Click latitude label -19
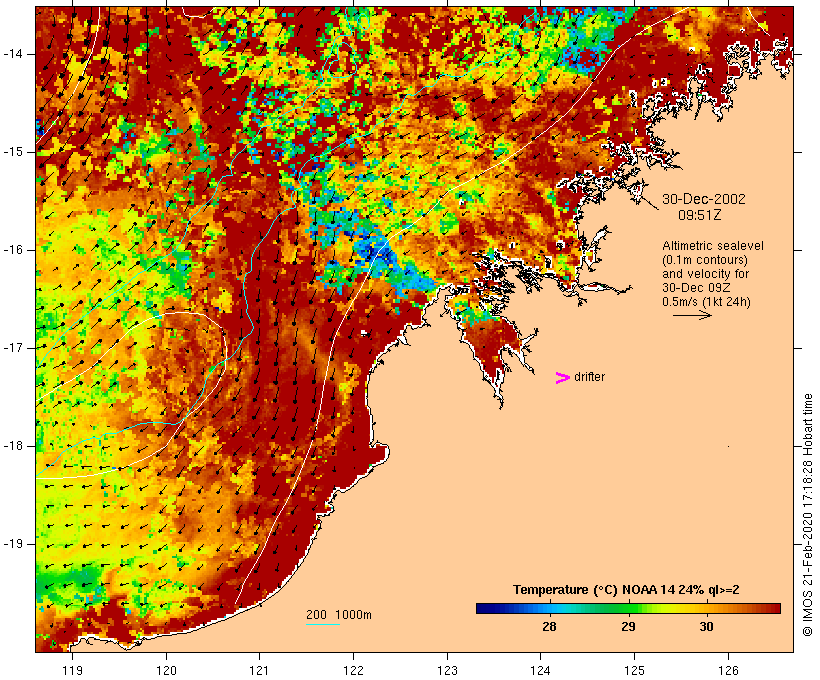Viewport: 820px width, 680px height. point(12,544)
